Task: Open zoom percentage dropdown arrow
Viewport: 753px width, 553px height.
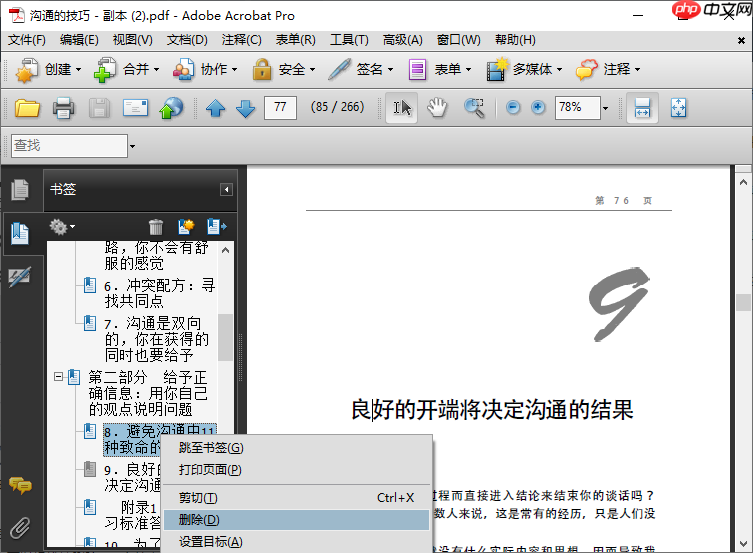Action: [x=606, y=108]
